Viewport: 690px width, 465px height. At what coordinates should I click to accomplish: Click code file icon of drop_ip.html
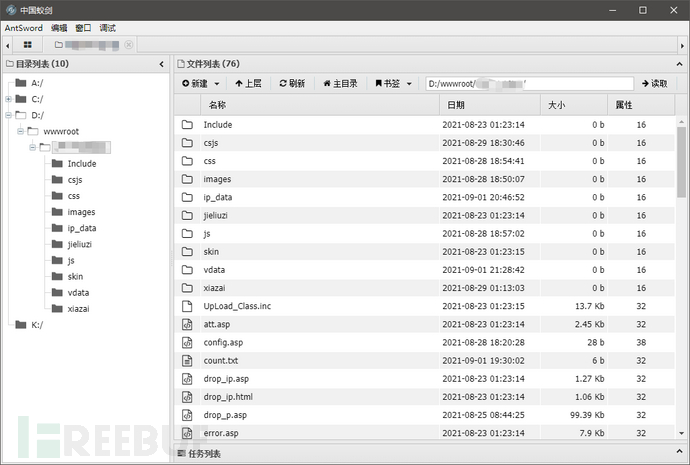[x=187, y=397]
